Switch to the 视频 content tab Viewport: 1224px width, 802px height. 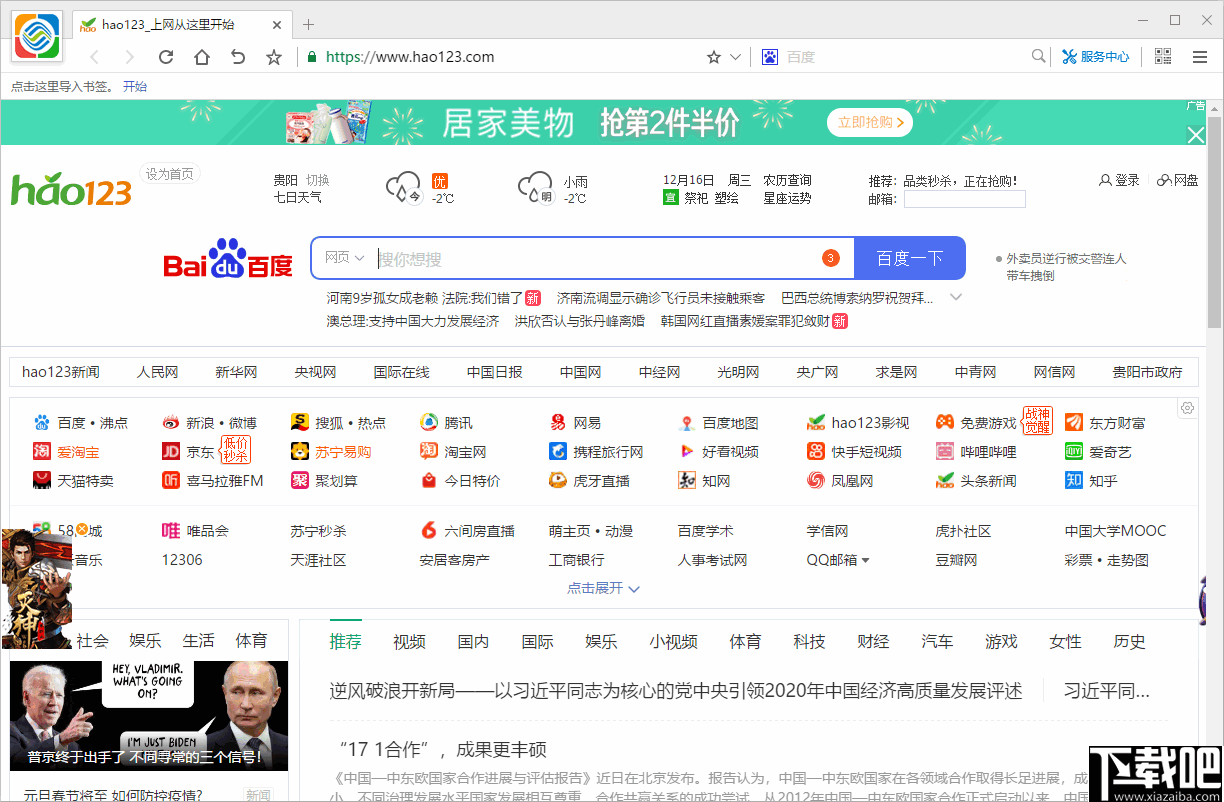pos(409,641)
